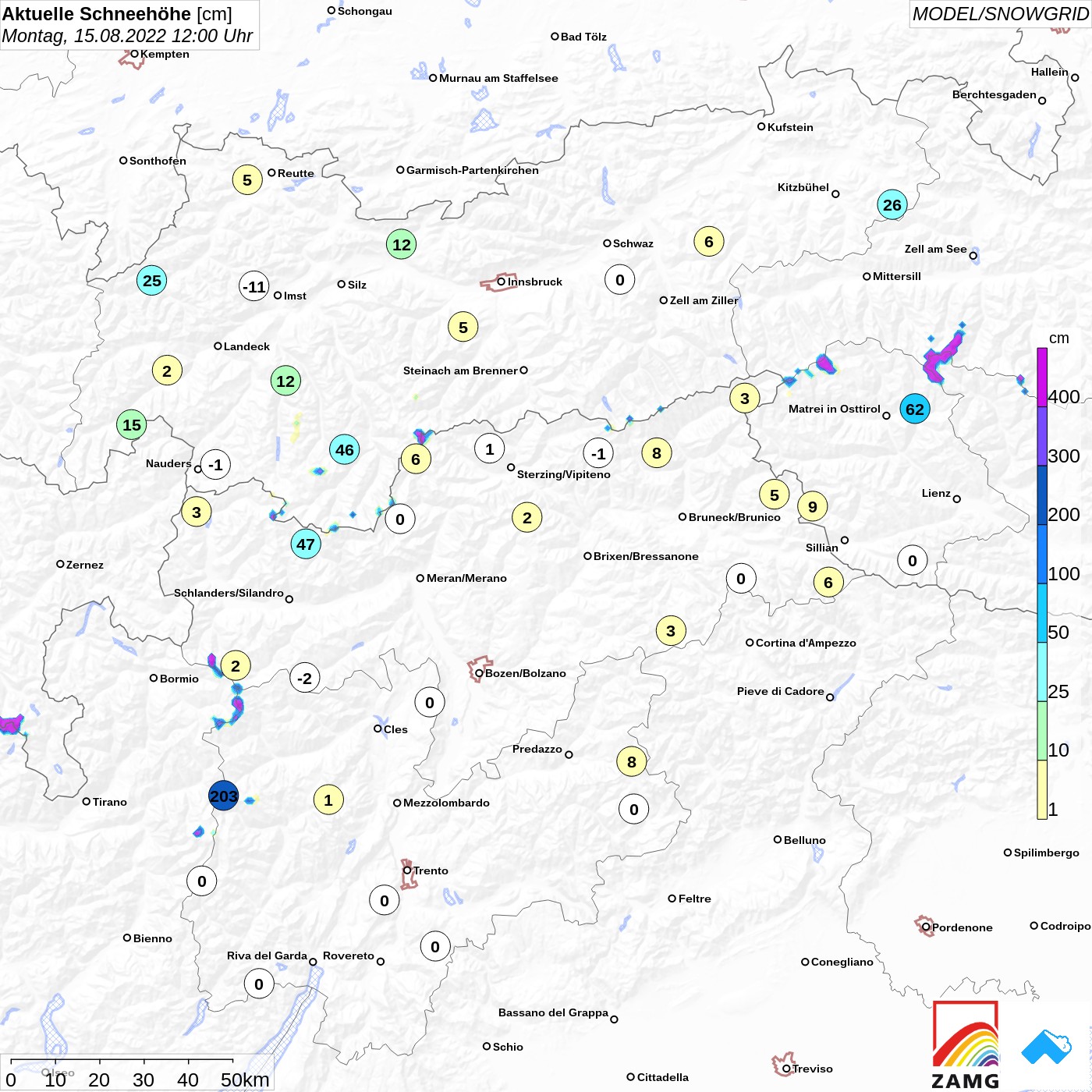
Task: Click the Mittersill town label
Action: [897, 276]
